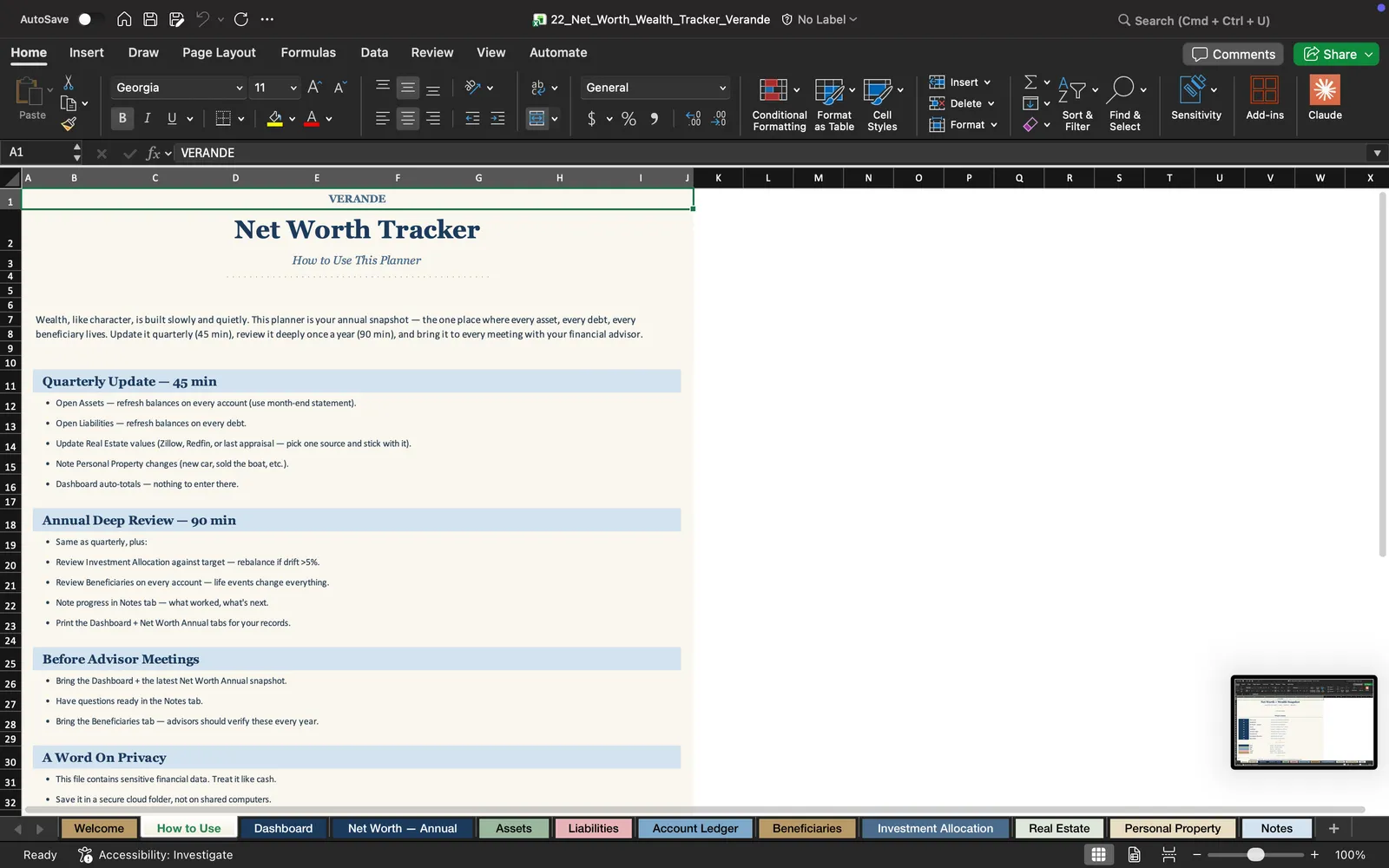The image size is (1389, 868).
Task: Click the Save icon in title bar
Action: click(x=150, y=19)
